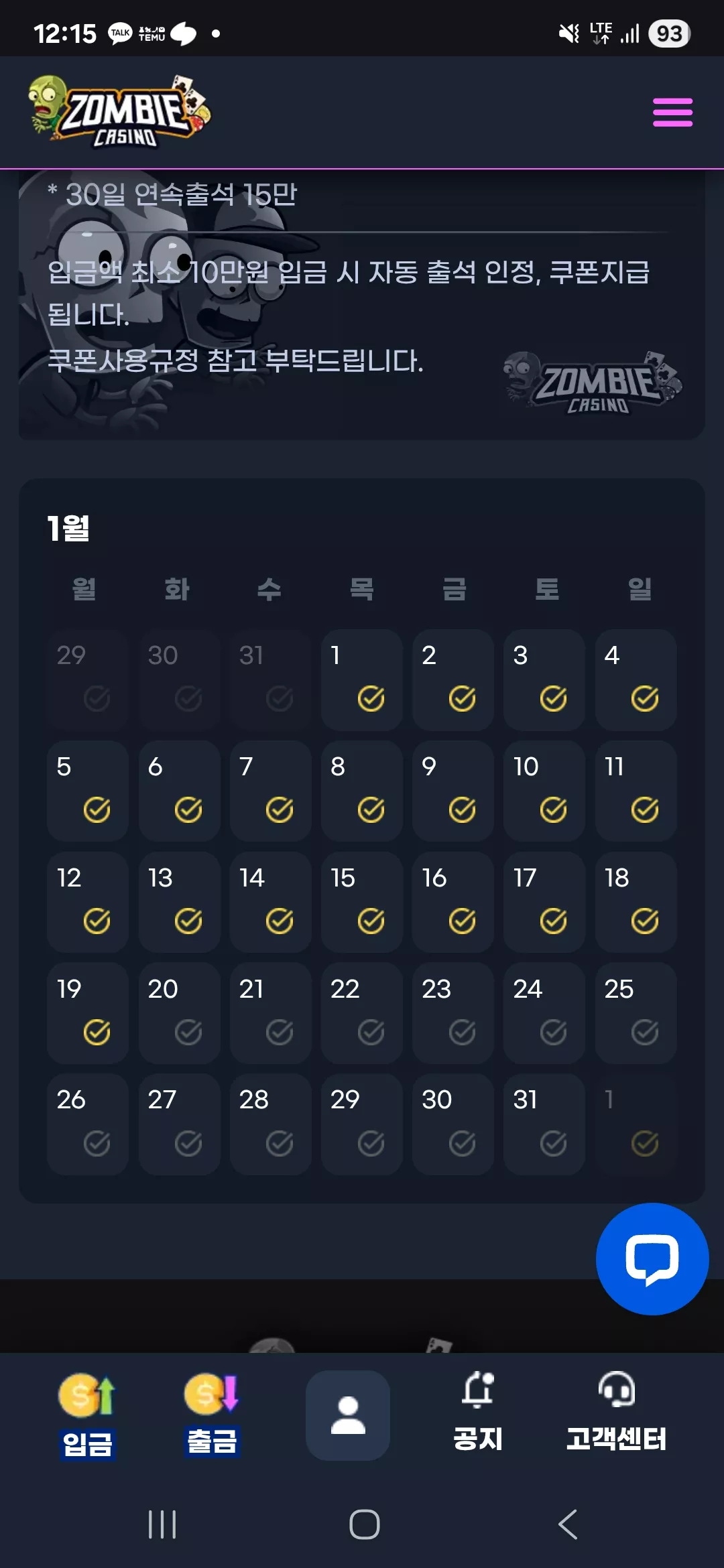Tap the check mark on day 31
724x1568 pixels.
[x=554, y=1144]
